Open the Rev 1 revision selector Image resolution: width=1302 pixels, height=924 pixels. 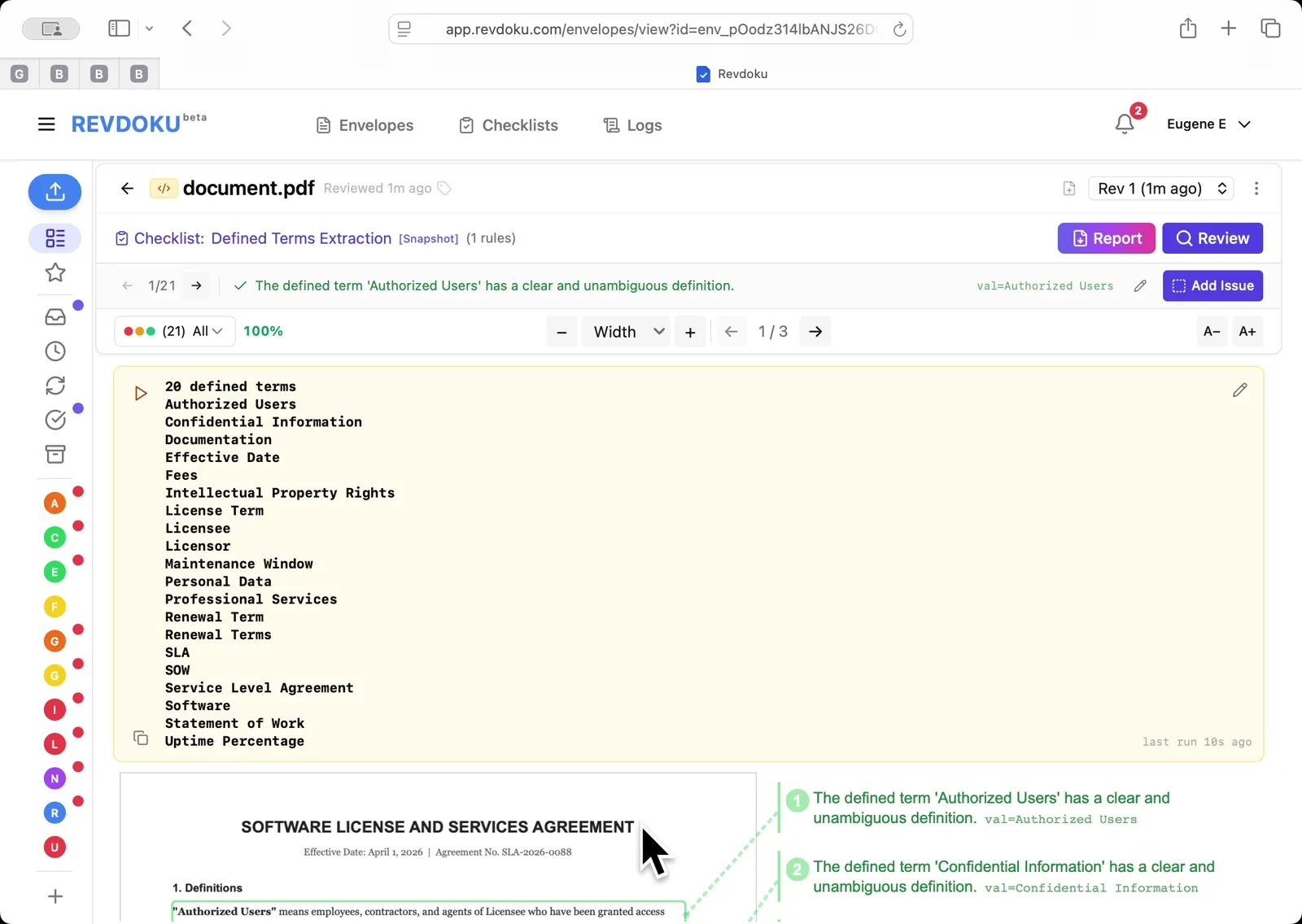tap(1160, 188)
